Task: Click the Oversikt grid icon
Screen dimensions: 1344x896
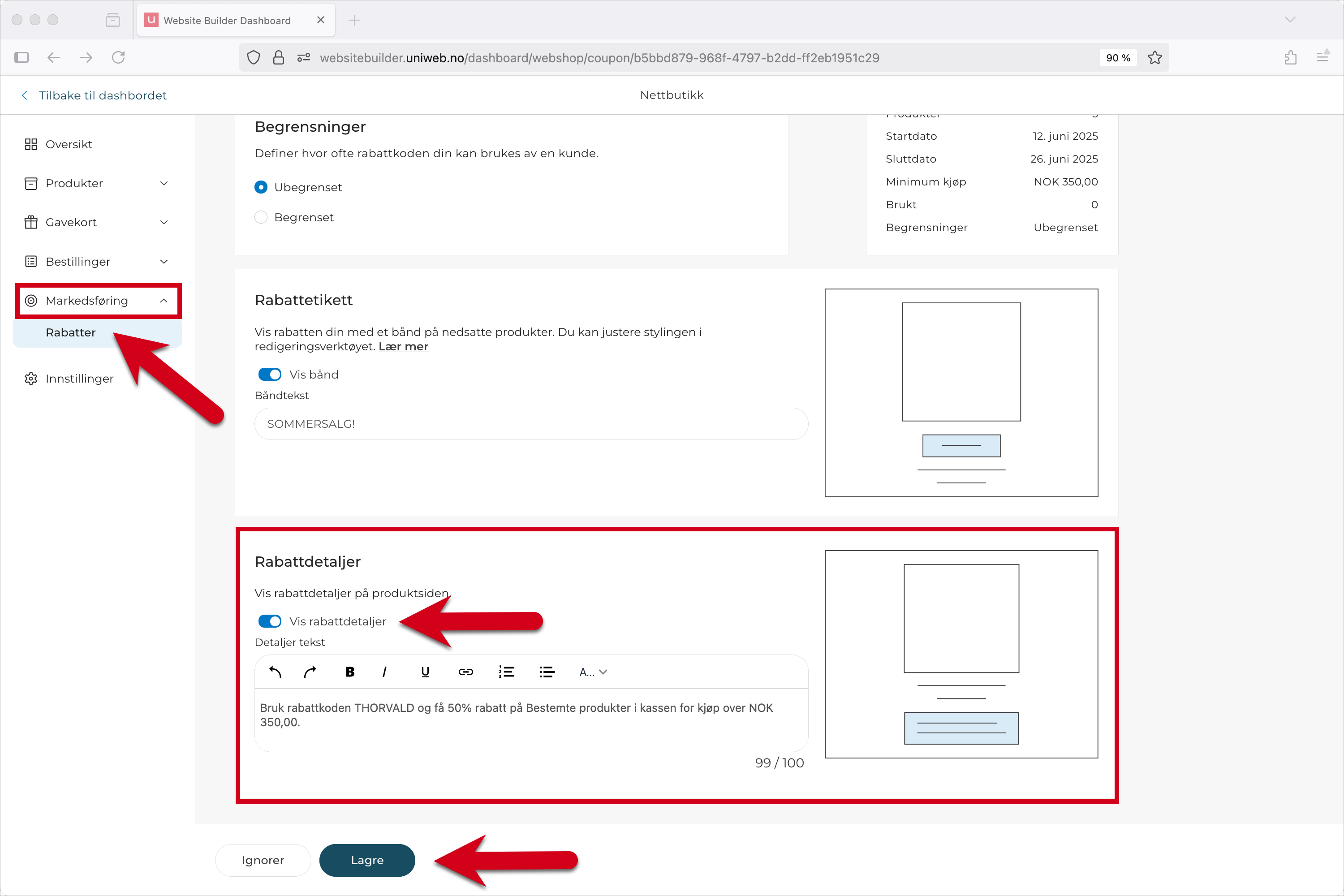Action: pos(31,144)
